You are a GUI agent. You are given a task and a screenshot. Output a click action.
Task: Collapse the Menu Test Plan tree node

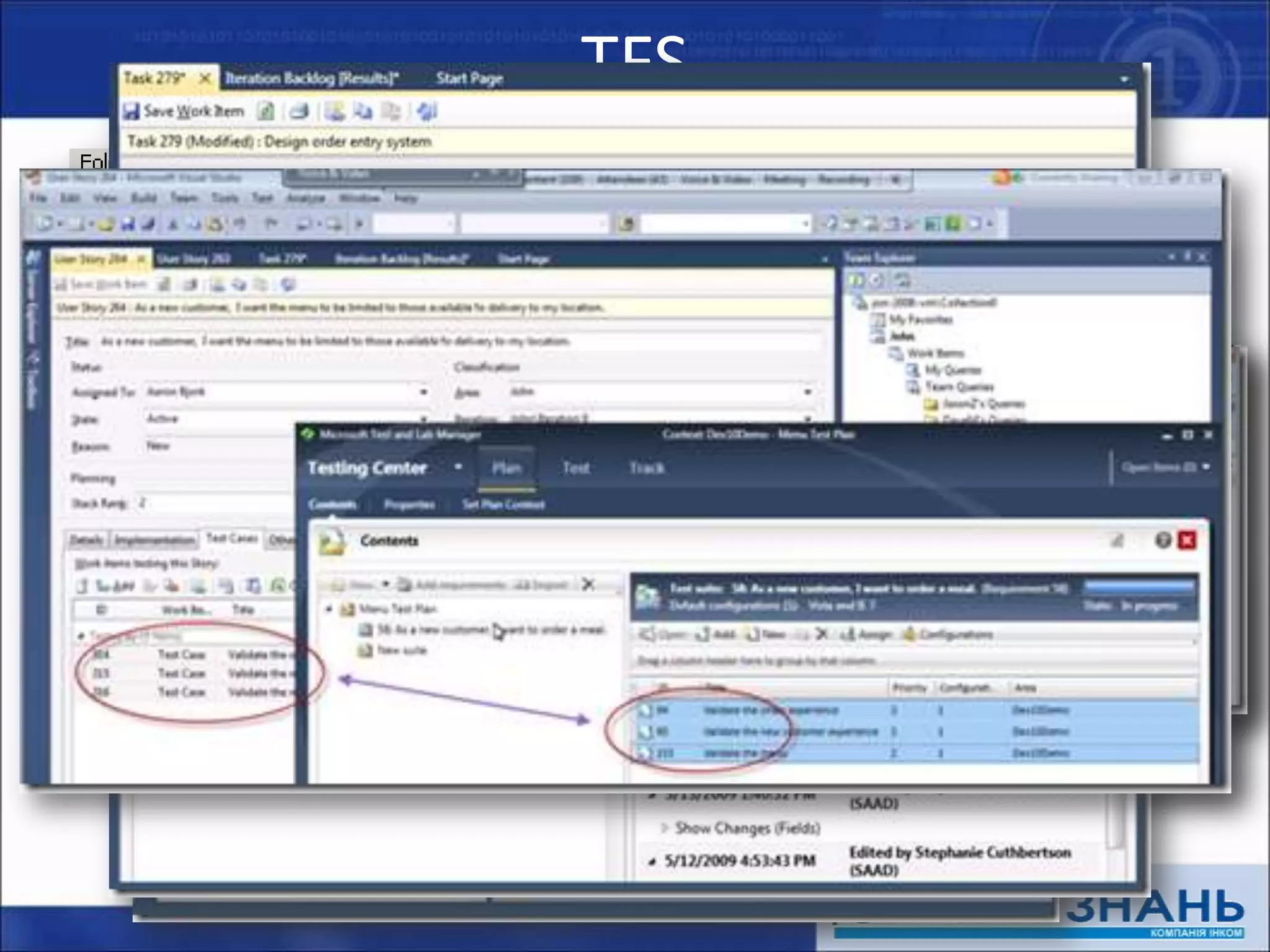329,609
